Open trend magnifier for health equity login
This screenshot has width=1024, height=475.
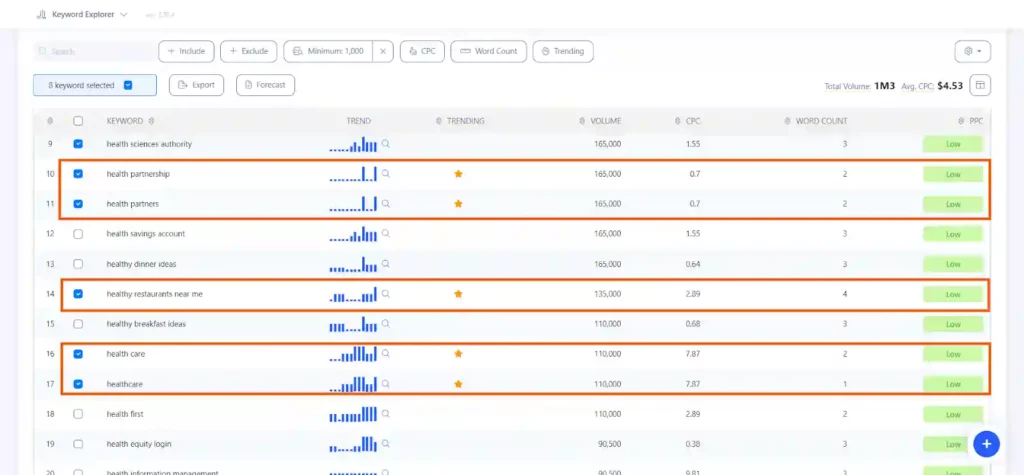(386, 444)
